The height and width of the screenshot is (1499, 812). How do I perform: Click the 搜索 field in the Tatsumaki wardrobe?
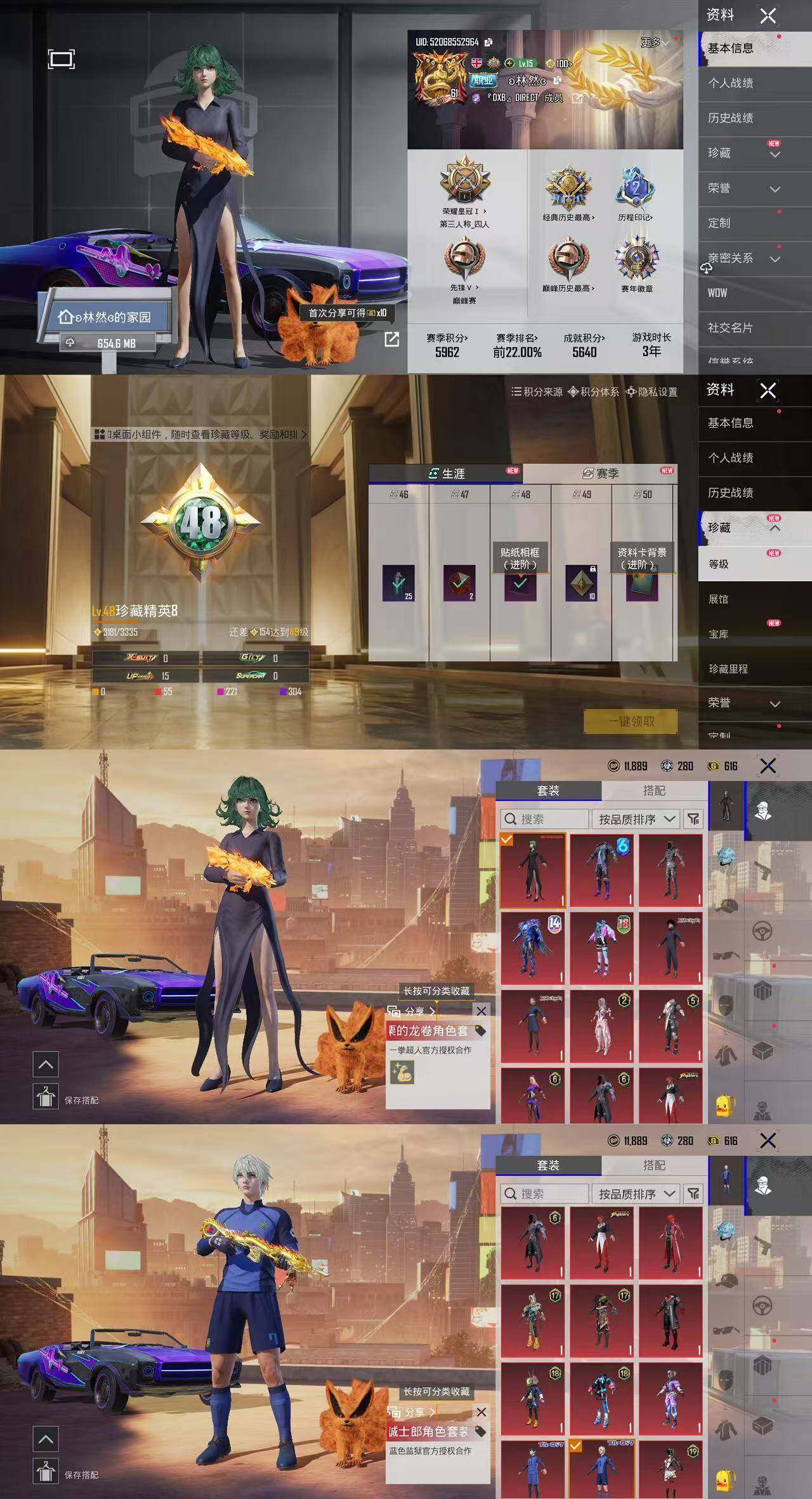coord(545,819)
